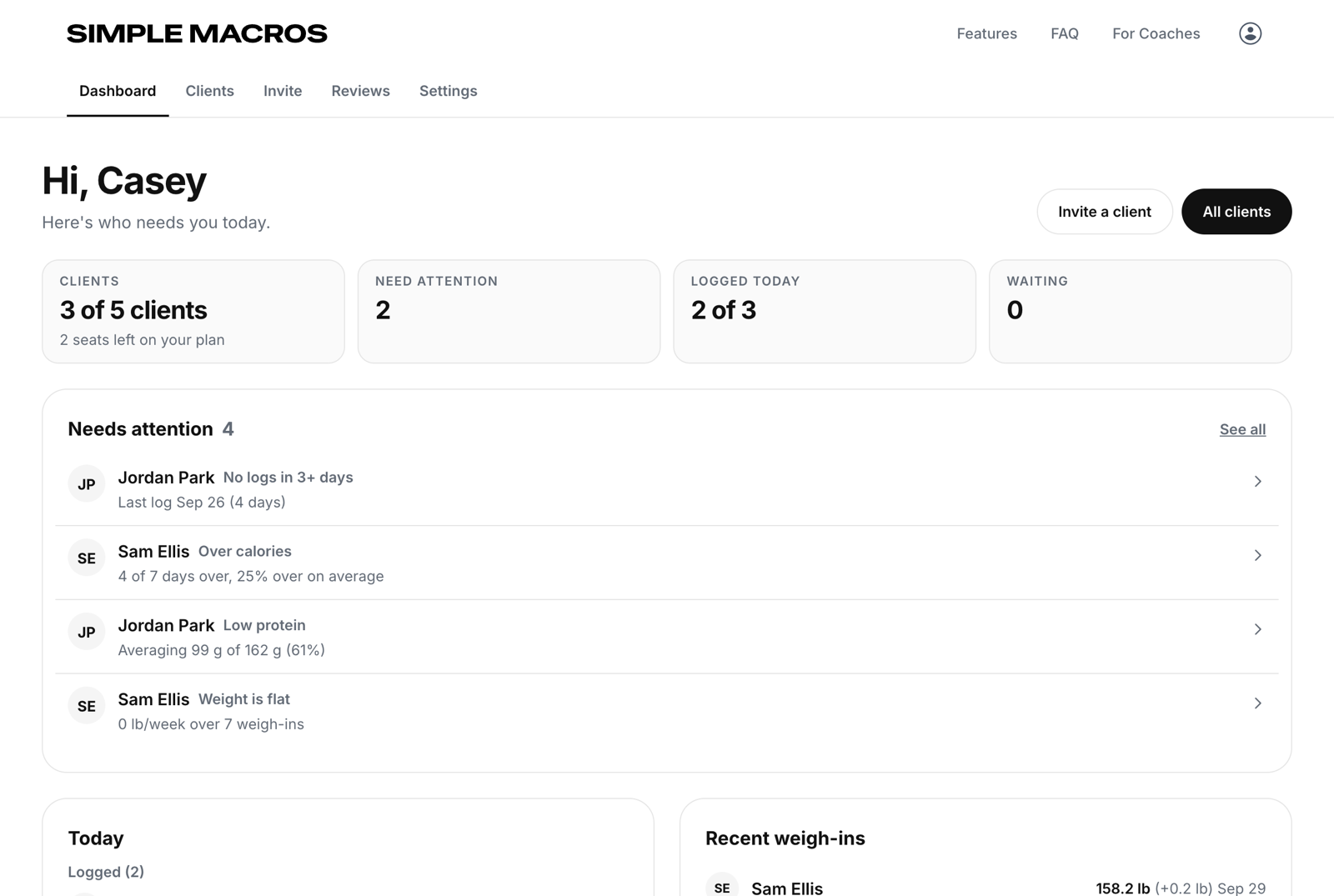Click '4 of 7 days over, 25% over on average'
The height and width of the screenshot is (896, 1334).
pos(251,576)
